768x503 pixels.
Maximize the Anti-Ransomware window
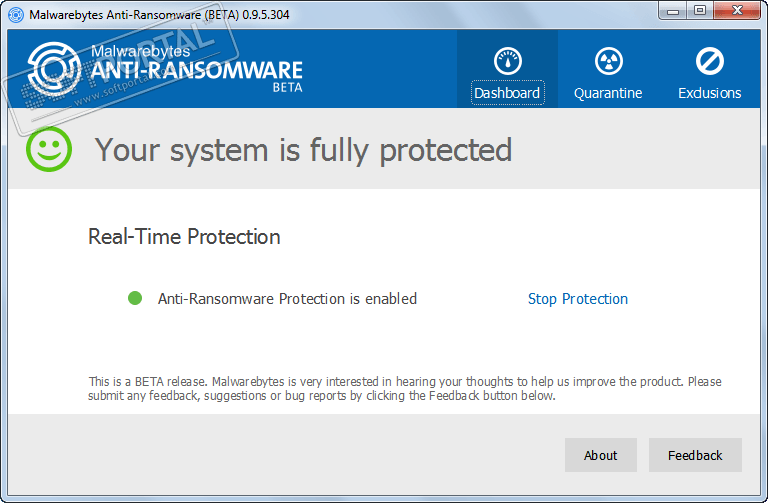700,10
